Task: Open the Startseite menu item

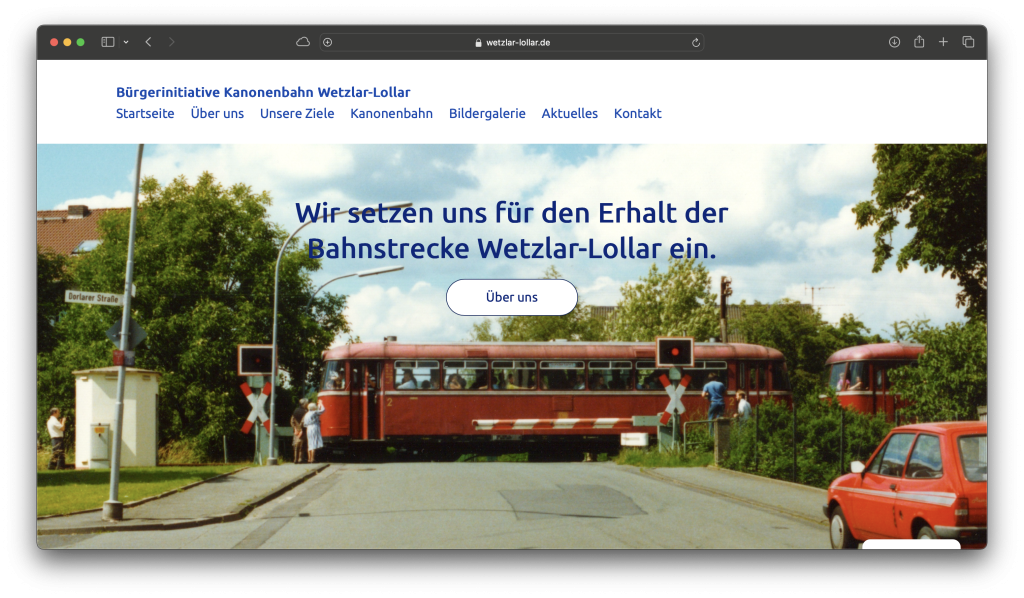Action: point(145,114)
